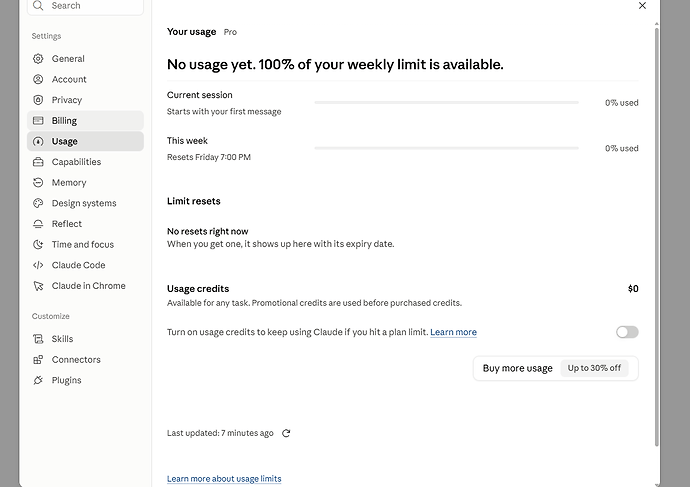Screen dimensions: 690x487
Task: Enable the usage credits toggle
Action: pyautogui.click(x=627, y=332)
